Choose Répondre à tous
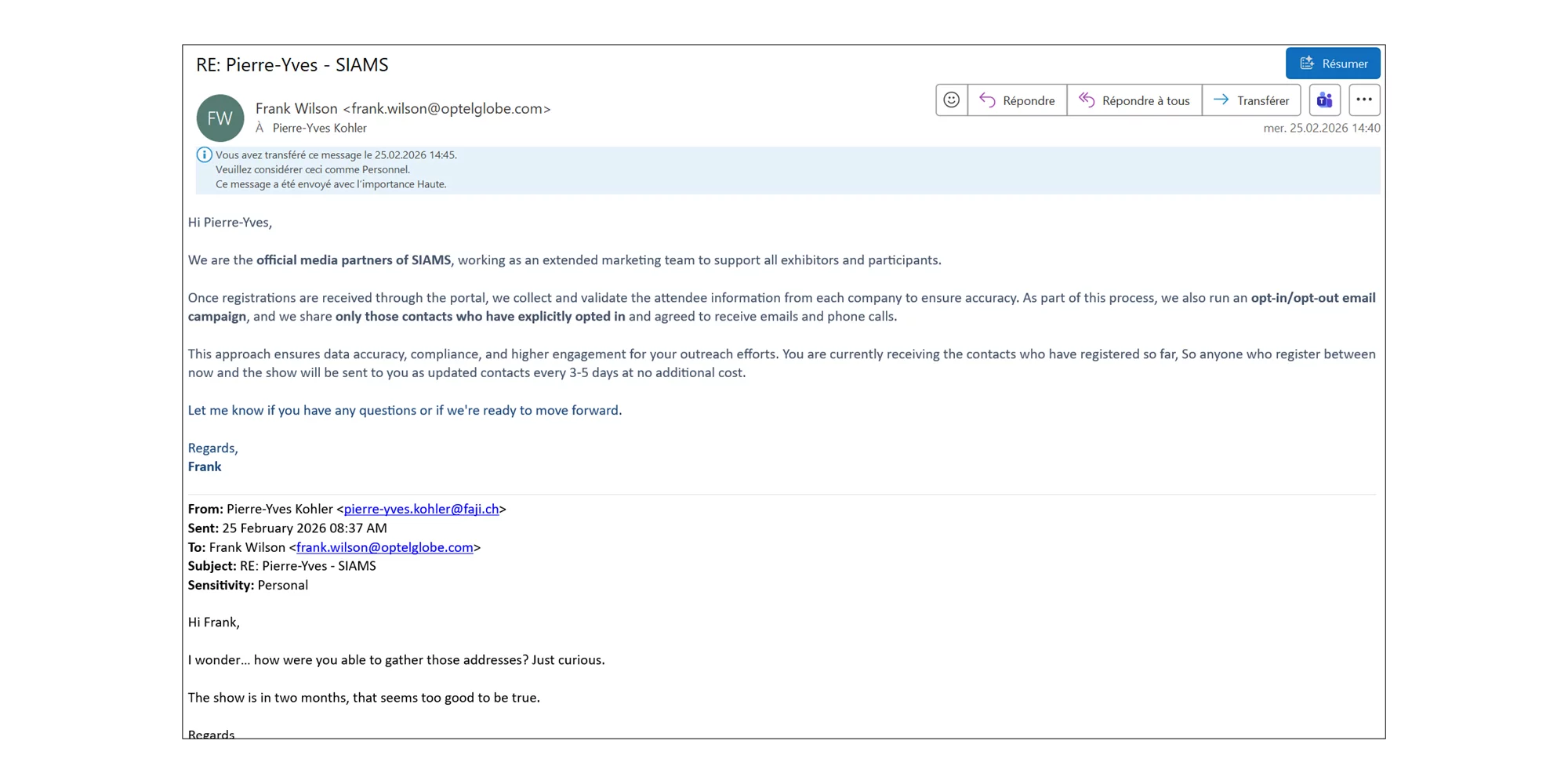Image resolution: width=1568 pixels, height=784 pixels. pos(1134,100)
